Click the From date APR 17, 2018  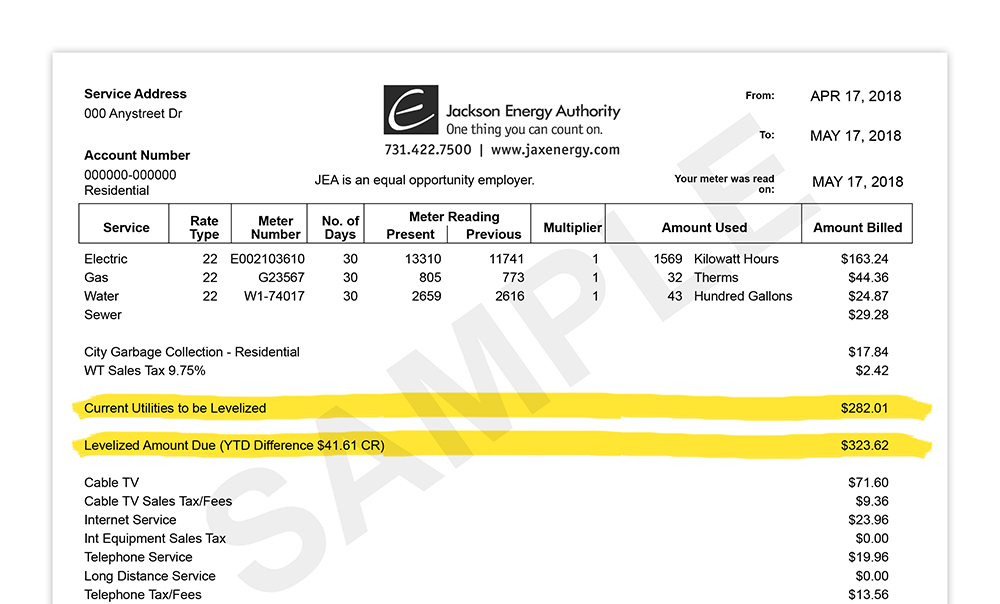coord(855,96)
